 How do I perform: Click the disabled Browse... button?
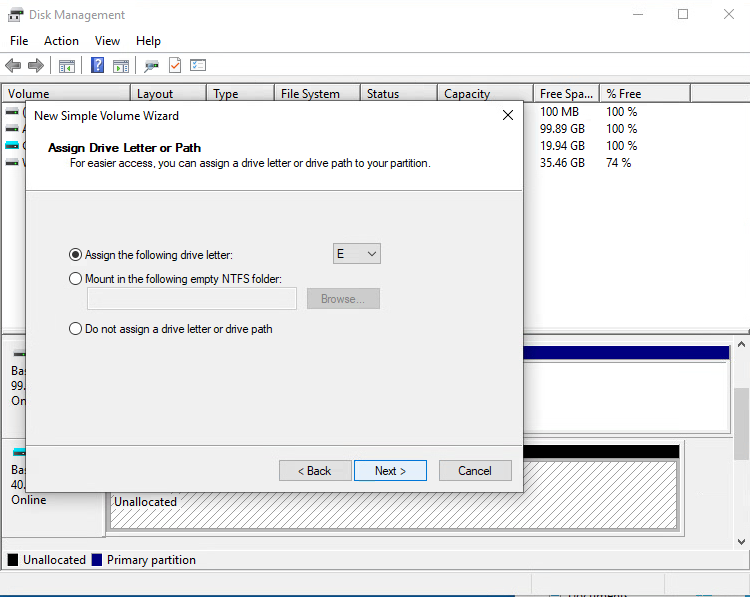tap(343, 298)
